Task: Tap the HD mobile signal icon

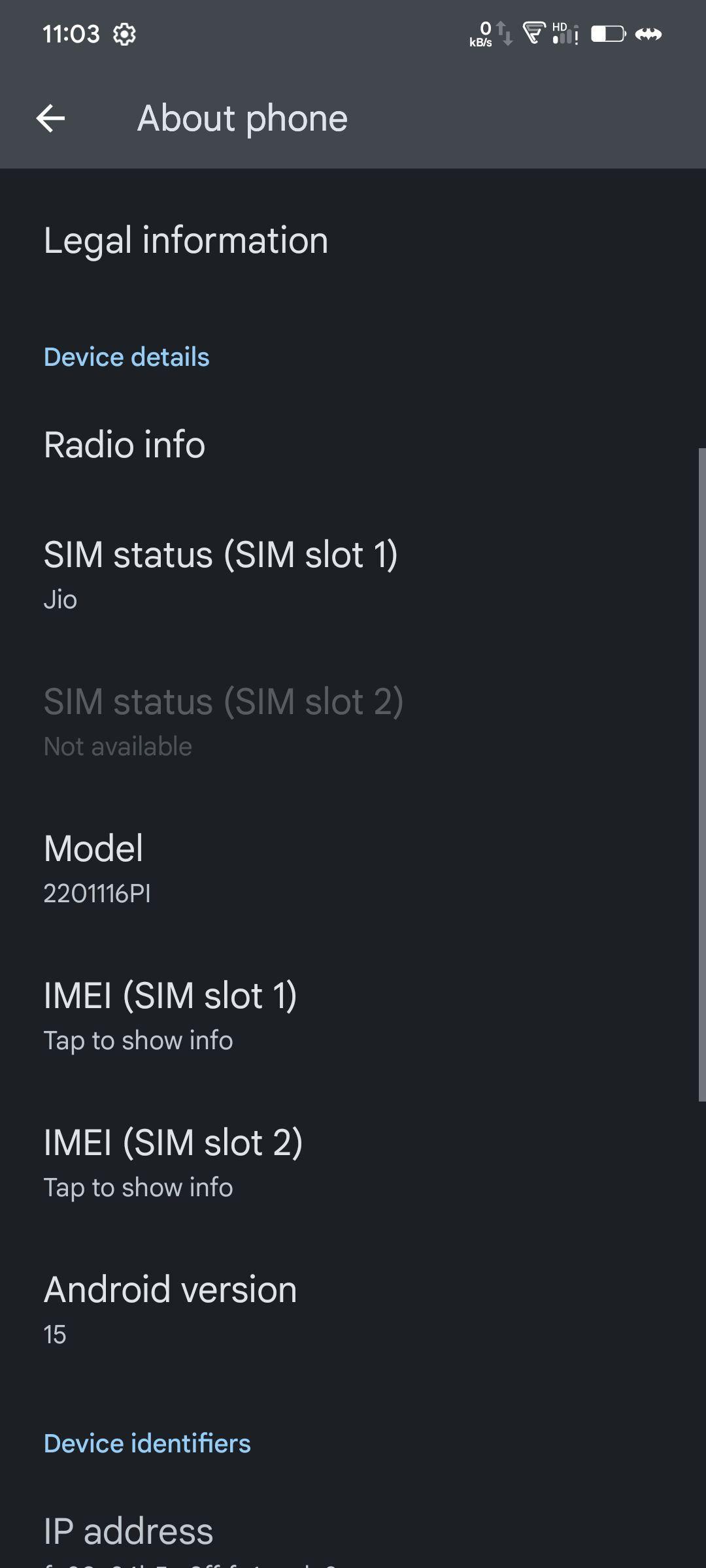Action: click(565, 33)
